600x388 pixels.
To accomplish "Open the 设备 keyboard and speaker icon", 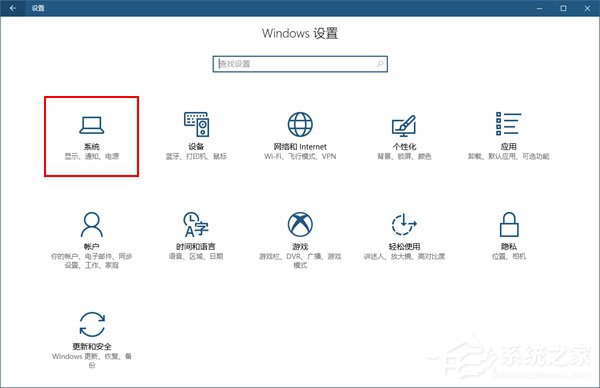I will (196, 124).
